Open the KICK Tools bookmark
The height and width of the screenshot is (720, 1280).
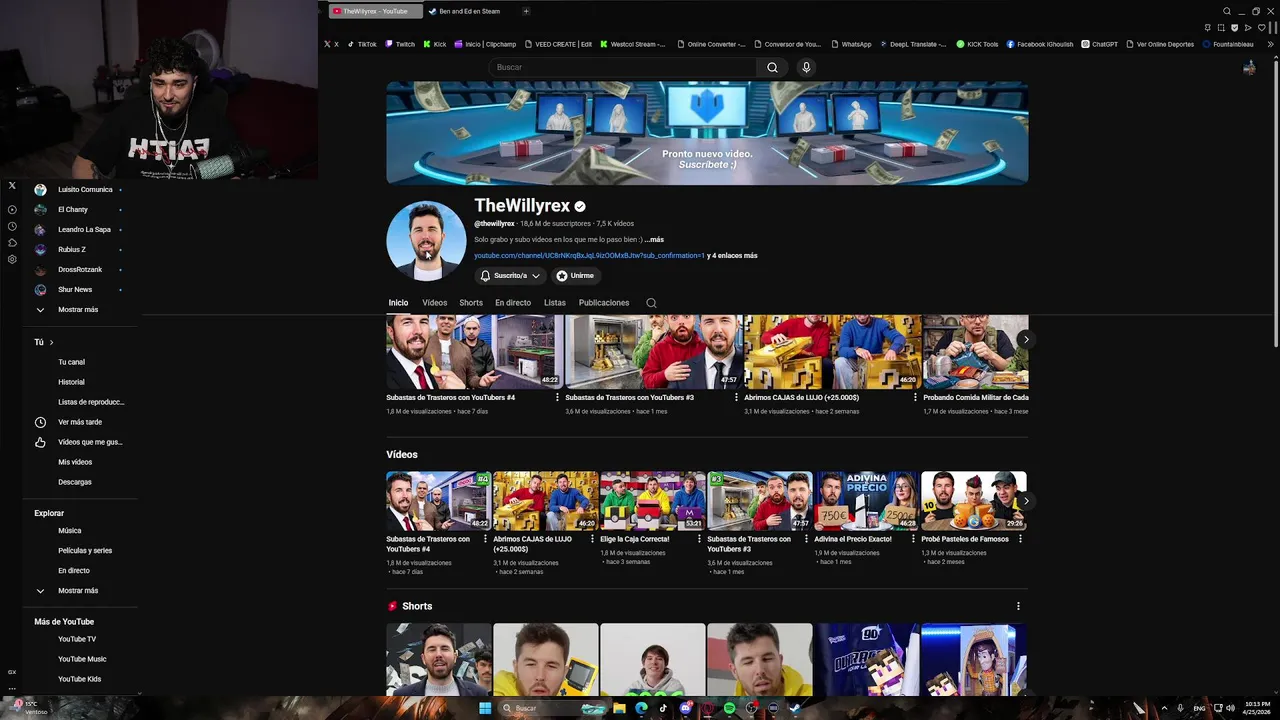[977, 44]
